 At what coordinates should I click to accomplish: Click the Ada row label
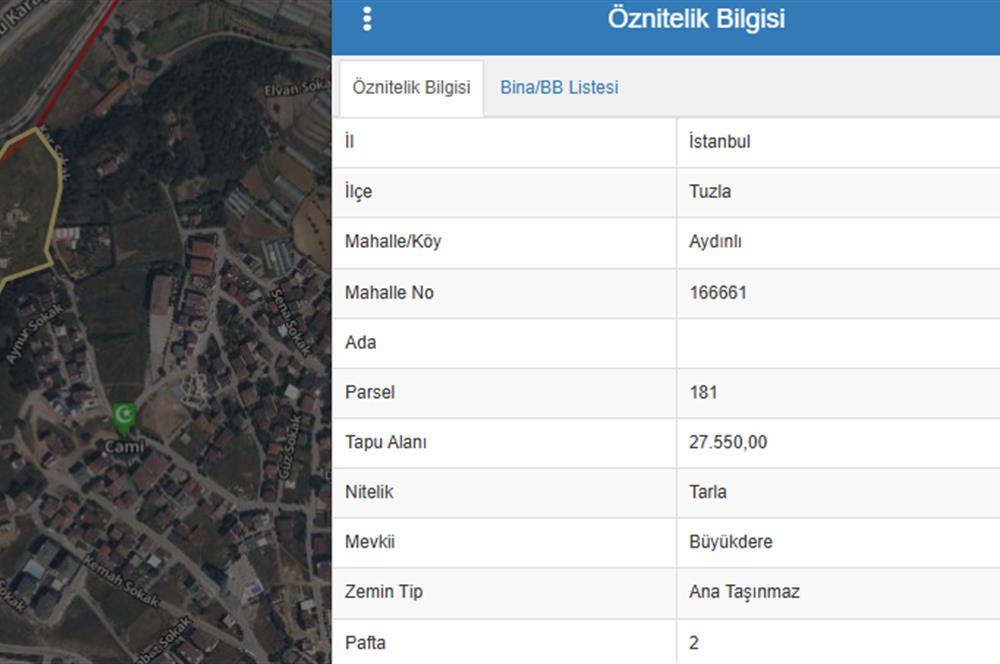(x=360, y=343)
